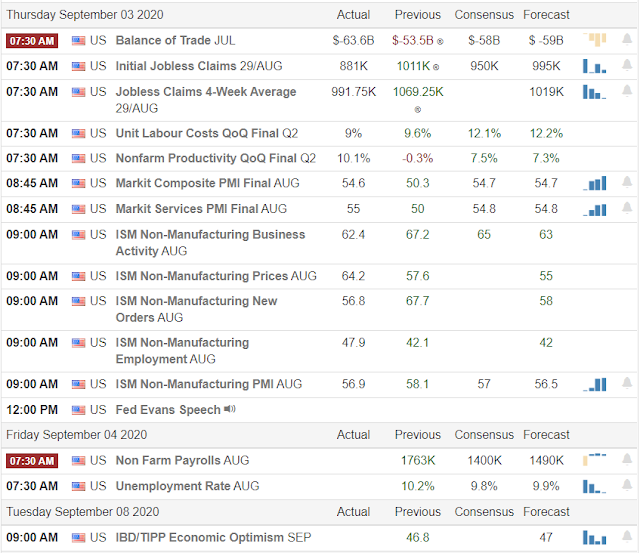Select previous value 46.8 for Economic Optimism
Screen dimensions: 640x553
(418, 537)
